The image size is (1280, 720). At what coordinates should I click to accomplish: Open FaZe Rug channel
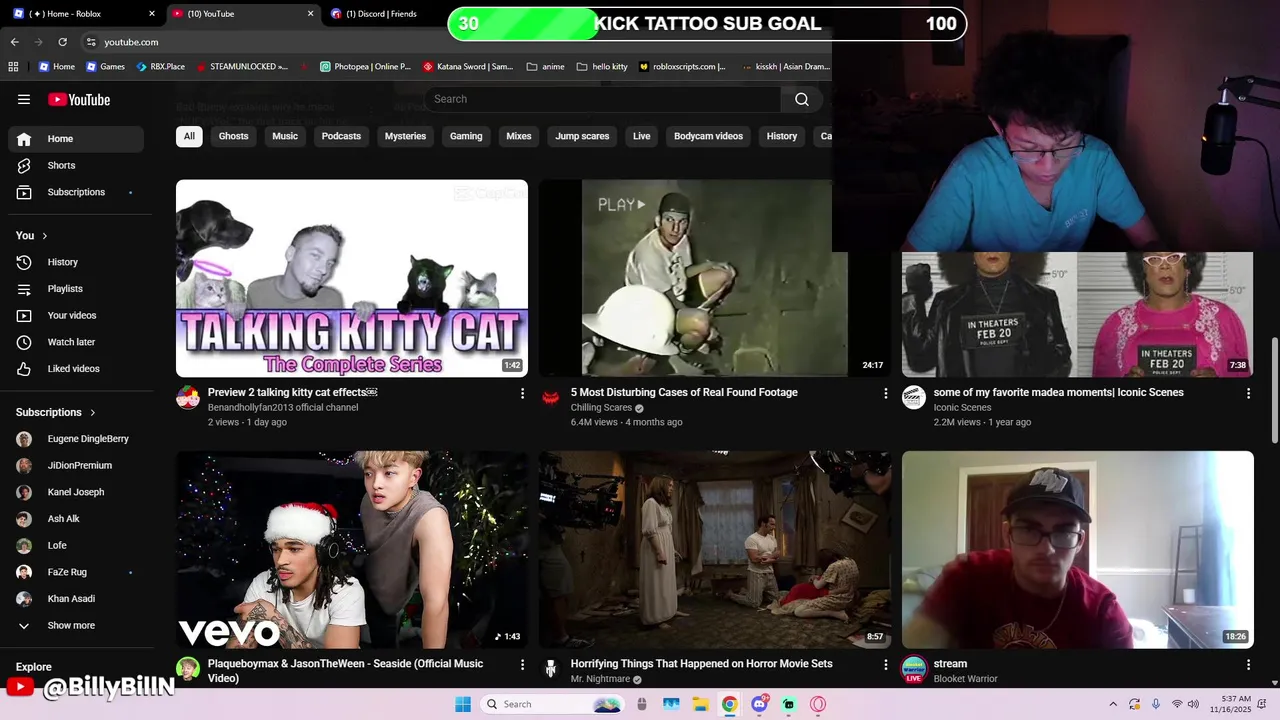[76, 572]
